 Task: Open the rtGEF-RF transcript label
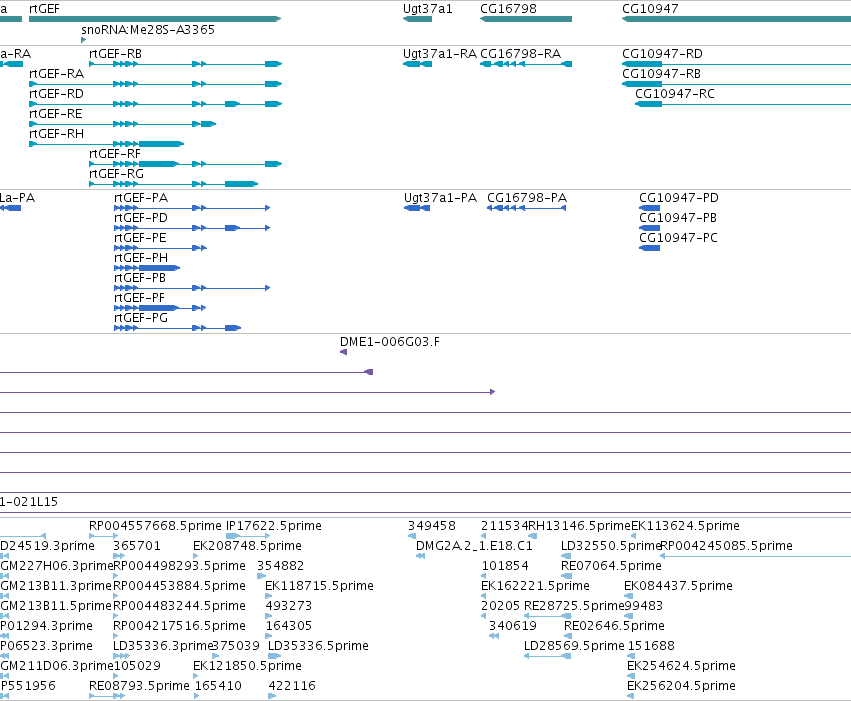coord(115,154)
